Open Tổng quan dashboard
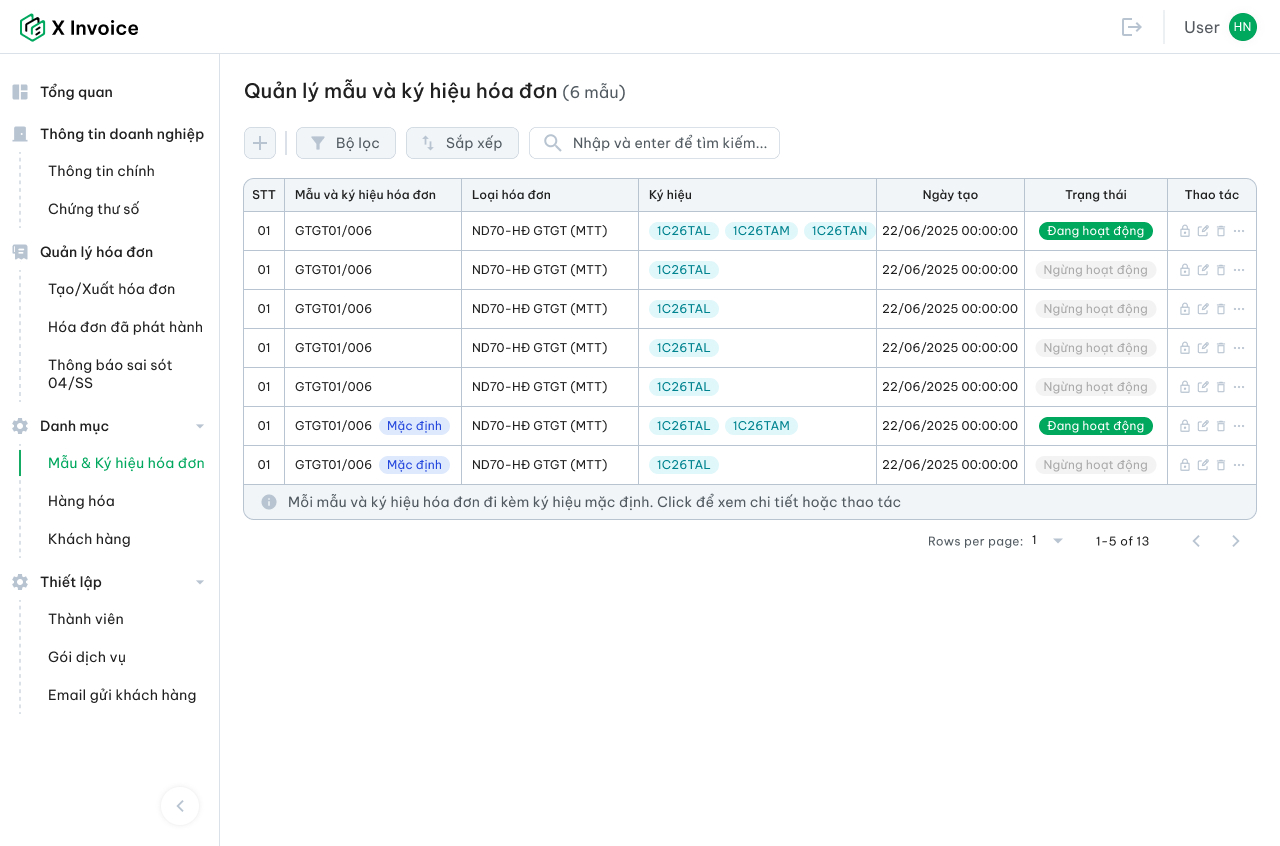Screen dimensions: 1280x846 click(x=76, y=92)
